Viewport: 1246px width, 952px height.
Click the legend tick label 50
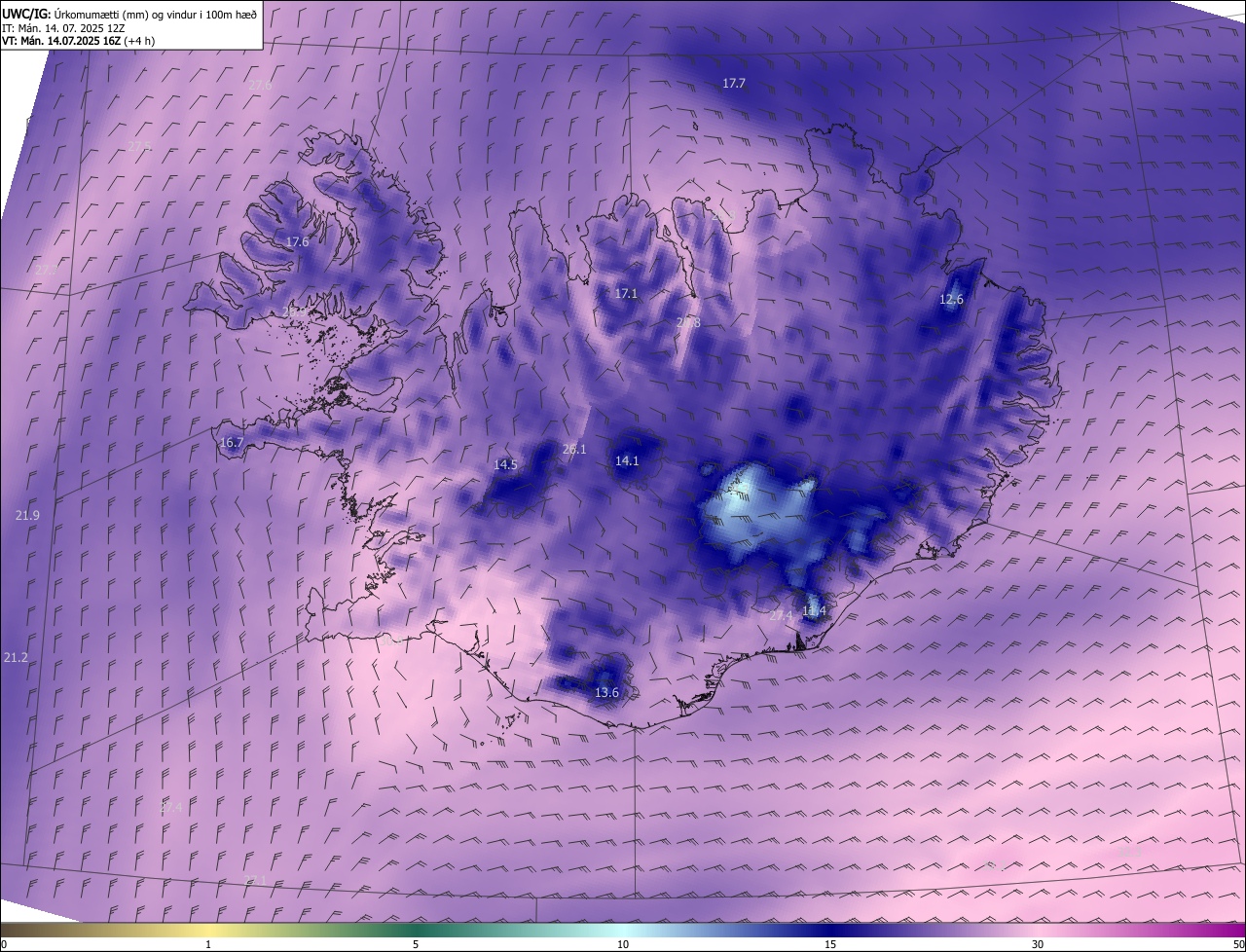pos(1238,944)
